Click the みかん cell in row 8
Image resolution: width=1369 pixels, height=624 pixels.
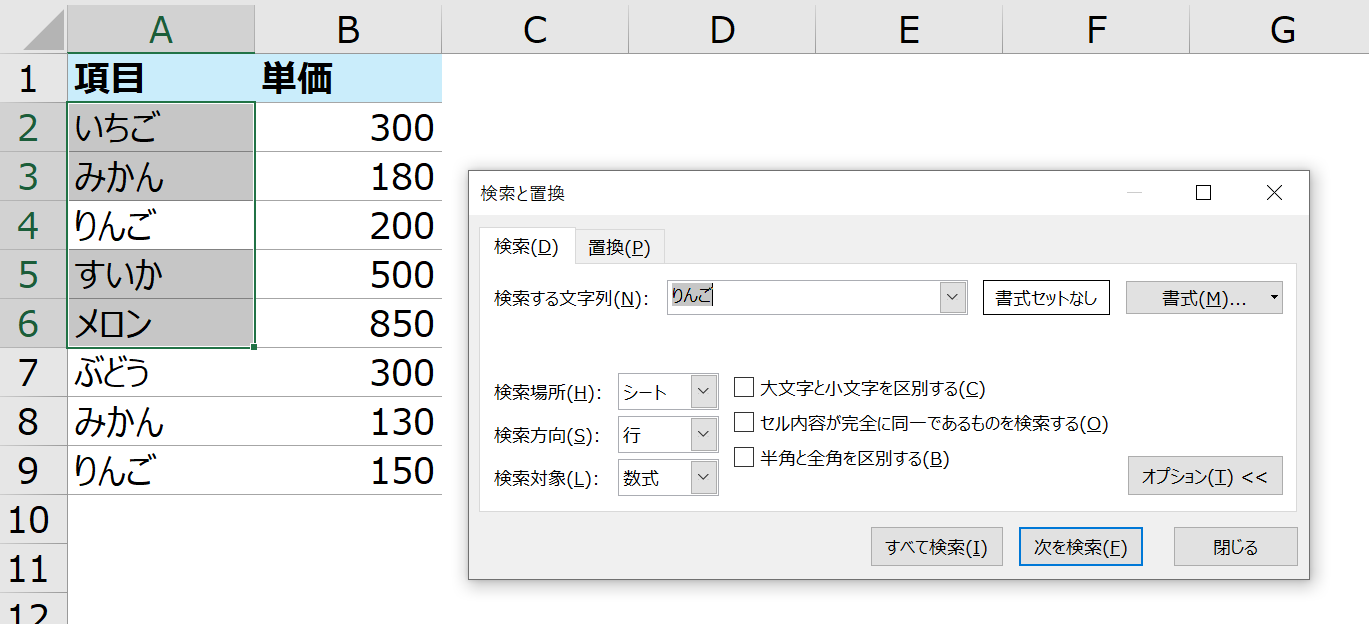click(161, 421)
